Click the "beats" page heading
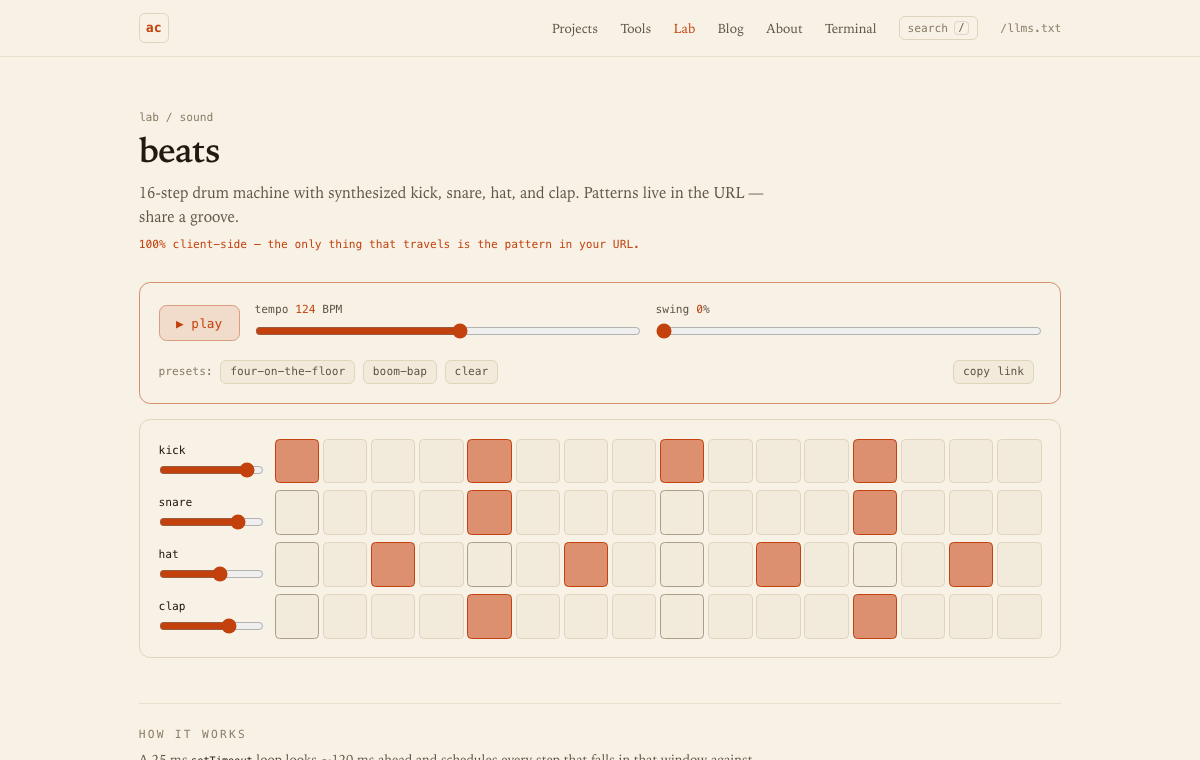This screenshot has width=1200, height=760. tap(179, 151)
